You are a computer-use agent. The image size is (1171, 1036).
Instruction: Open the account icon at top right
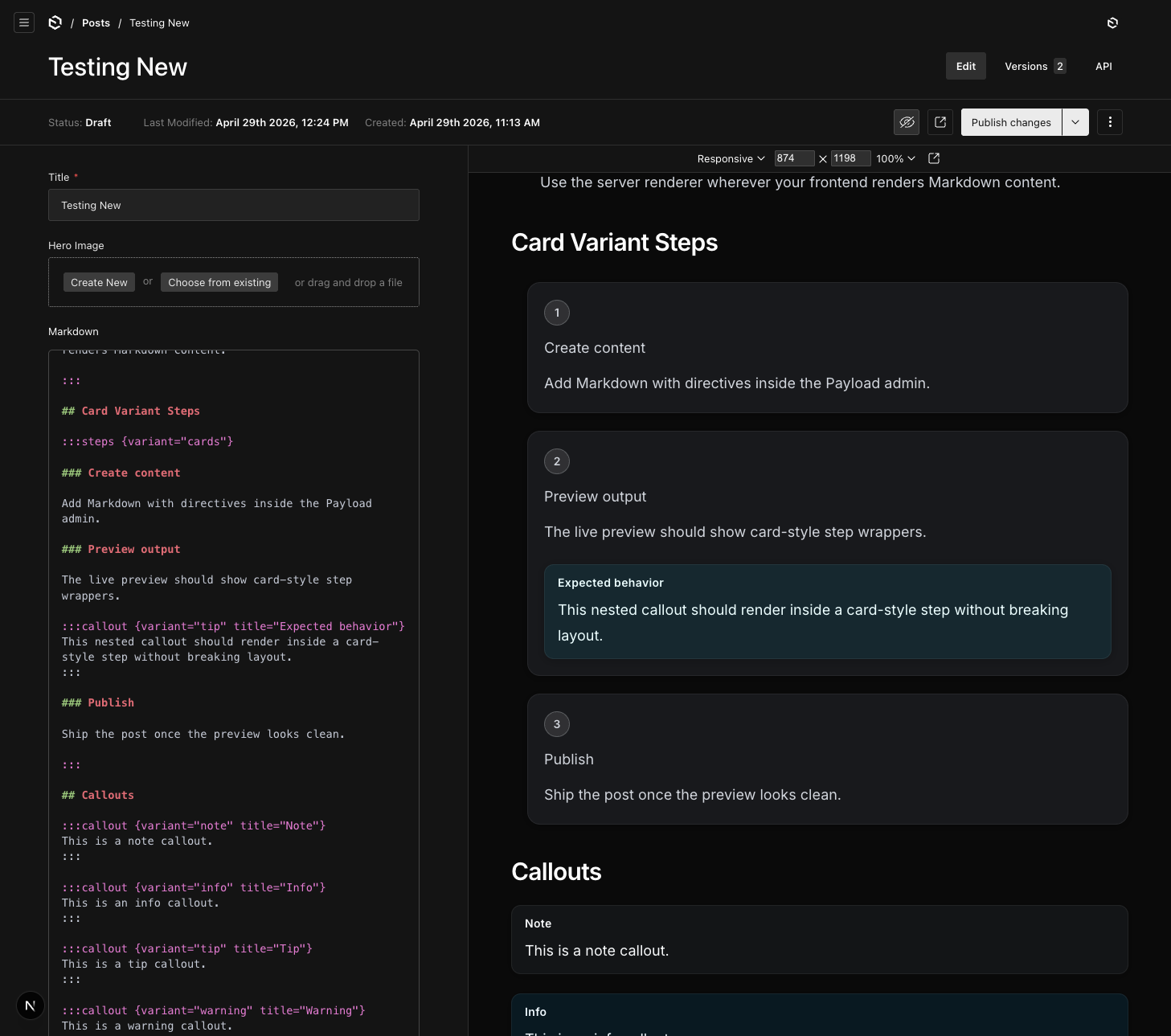[1112, 23]
